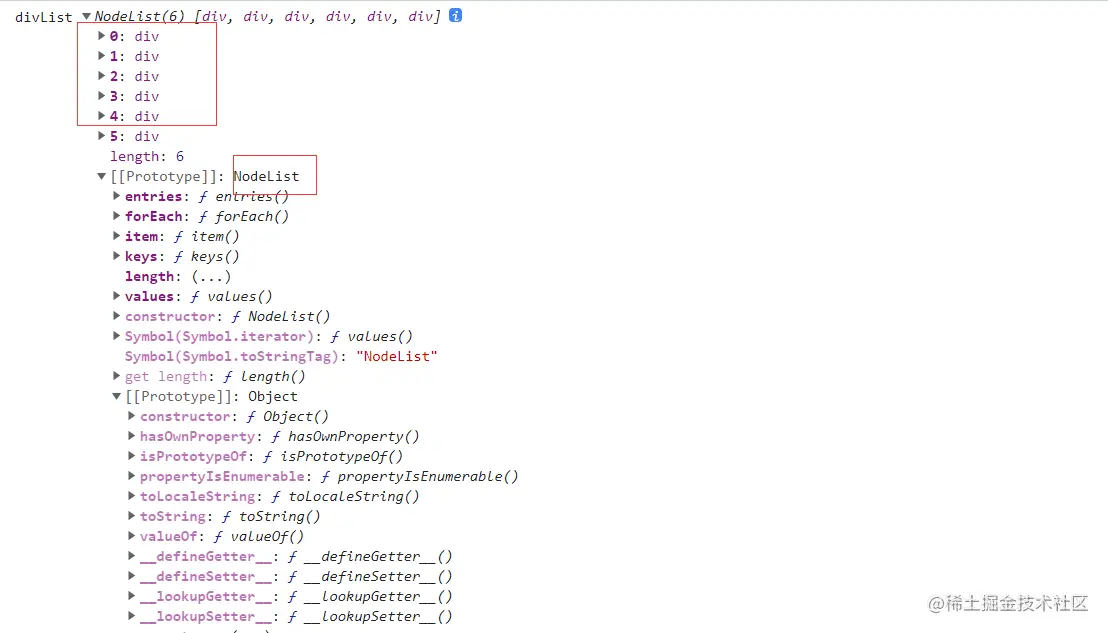Click the "NodeList" string value of toStringTag
The width and height of the screenshot is (1108, 633).
[396, 356]
